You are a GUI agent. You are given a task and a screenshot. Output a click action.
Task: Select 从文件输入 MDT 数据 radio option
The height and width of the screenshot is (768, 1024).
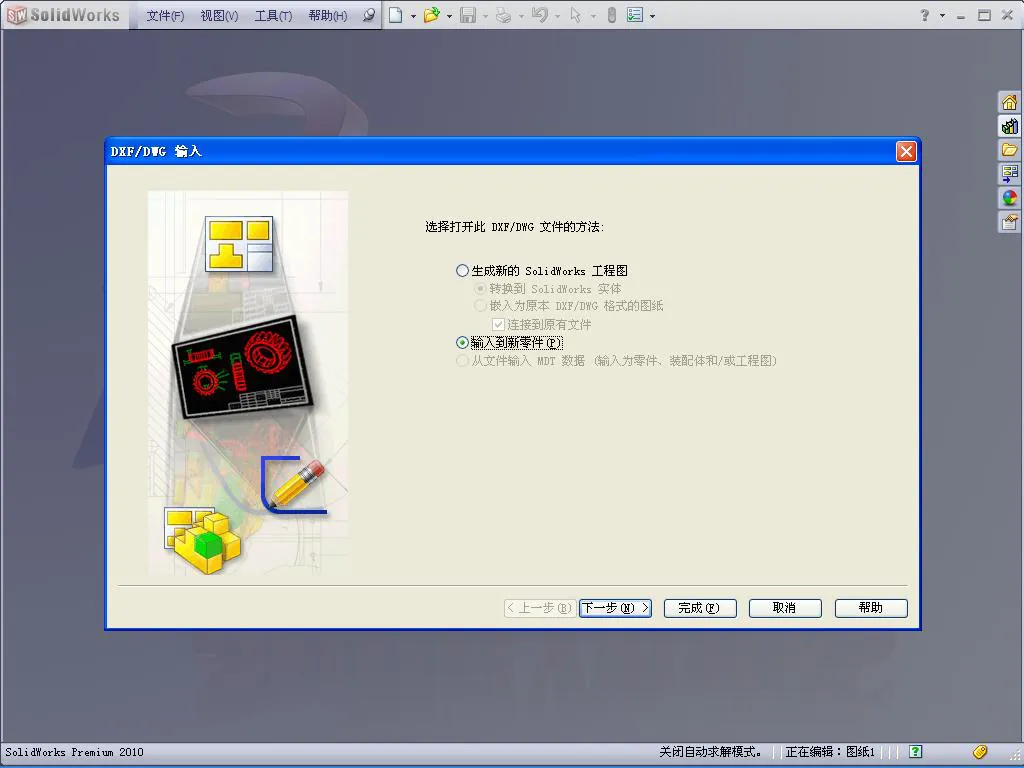(x=462, y=360)
